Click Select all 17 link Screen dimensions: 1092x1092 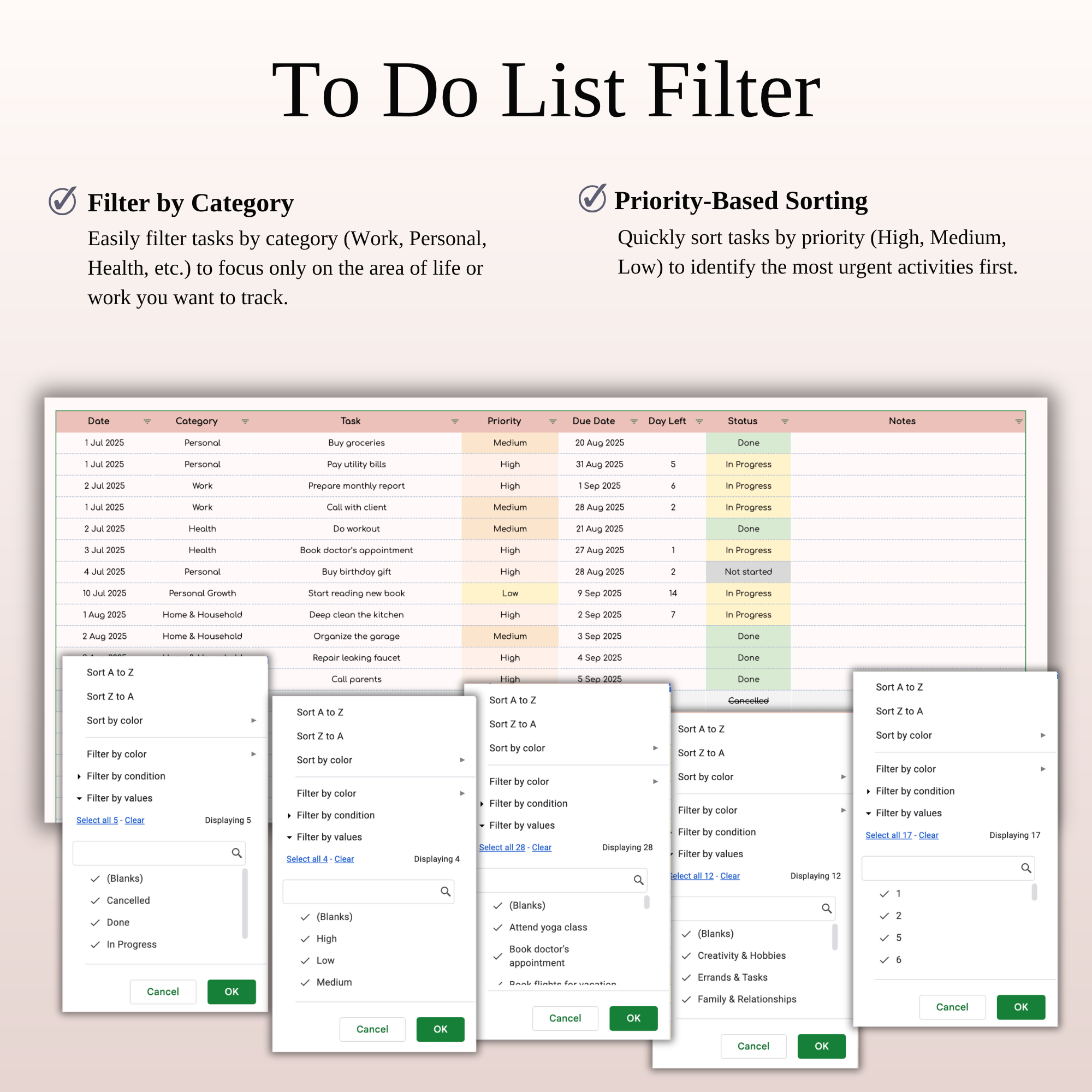[x=888, y=835]
